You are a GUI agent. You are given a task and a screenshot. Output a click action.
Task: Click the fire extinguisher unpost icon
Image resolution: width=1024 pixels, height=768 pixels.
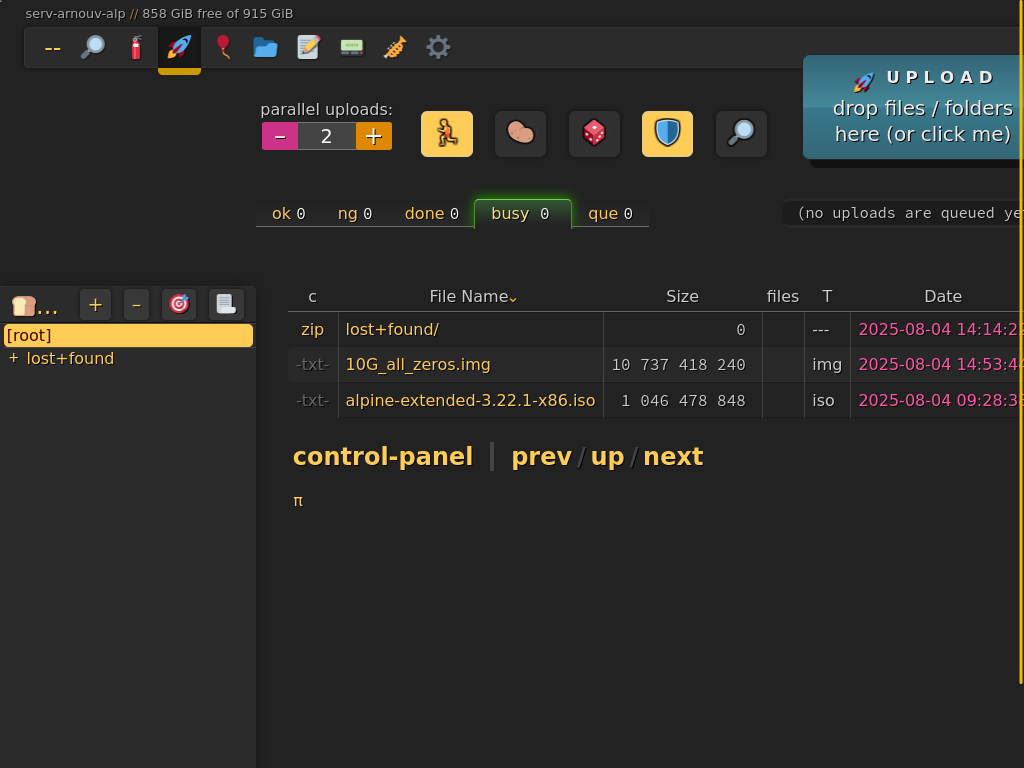coord(136,47)
